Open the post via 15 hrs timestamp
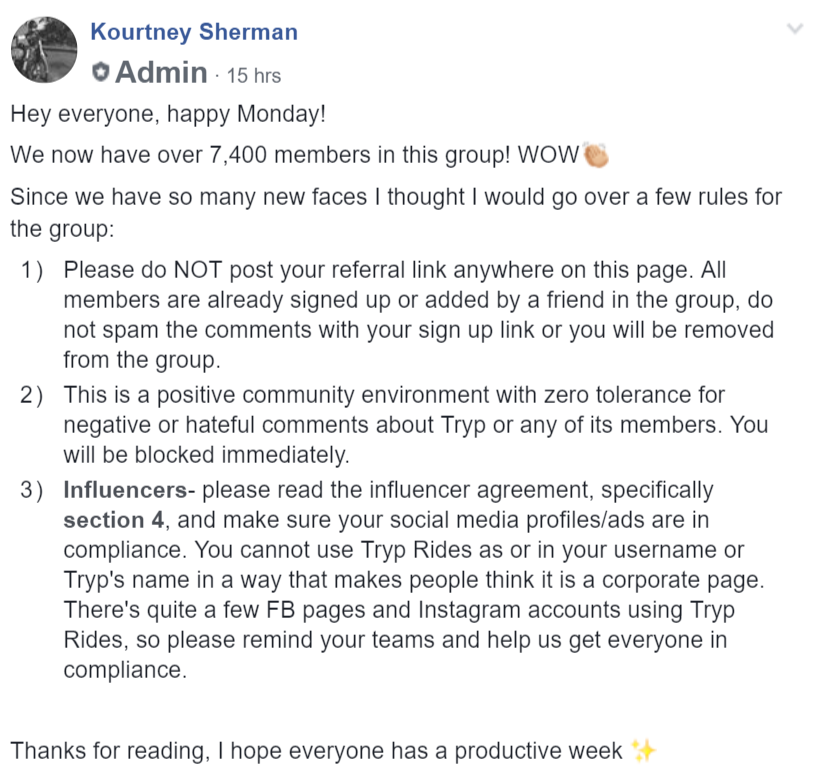This screenshot has width=815, height=766. point(254,75)
